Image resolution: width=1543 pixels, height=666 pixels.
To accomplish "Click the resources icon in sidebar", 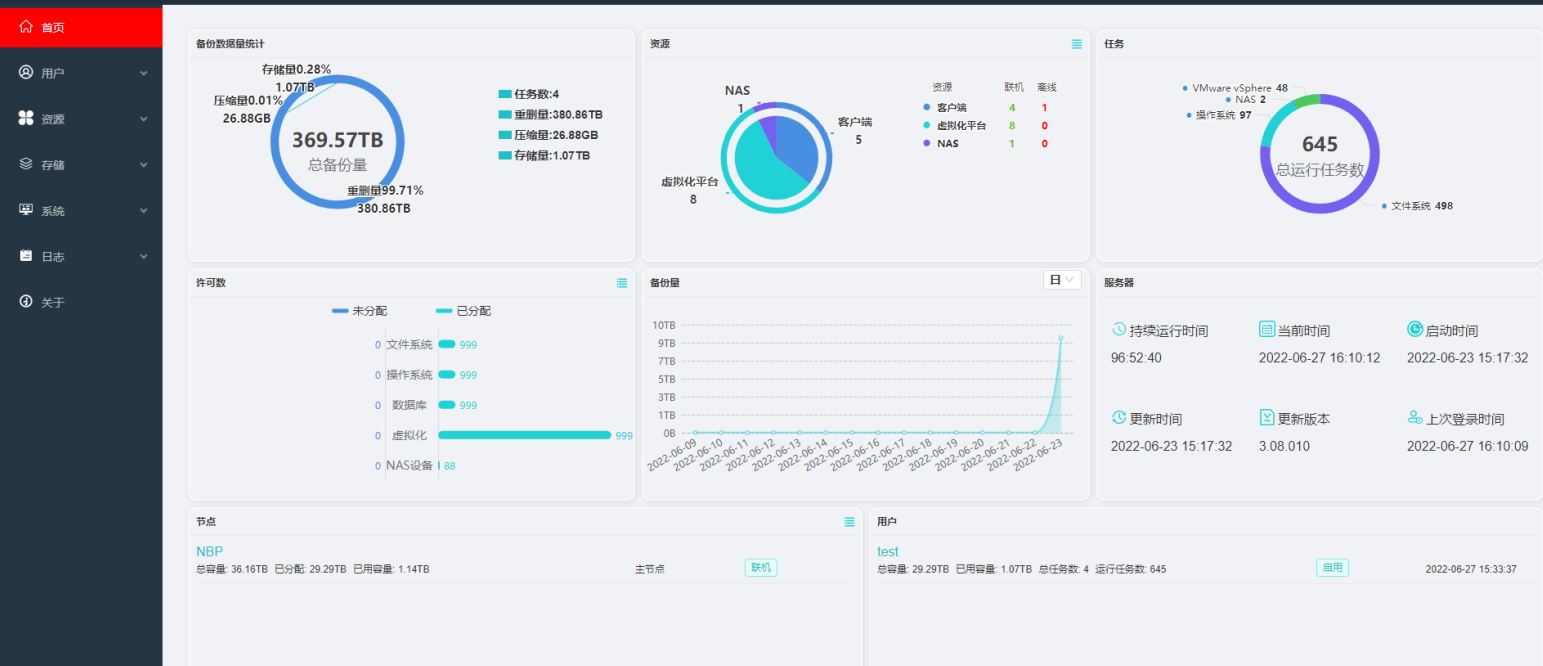I will point(26,119).
